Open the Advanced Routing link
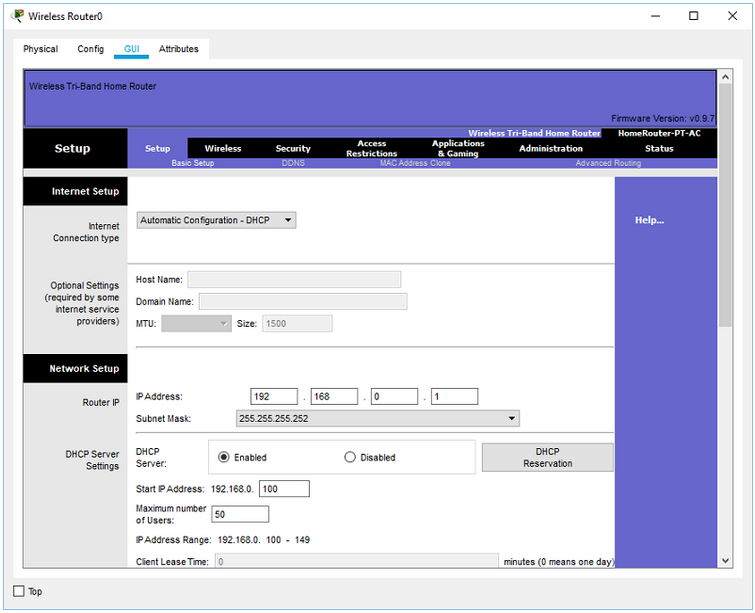 (x=608, y=163)
